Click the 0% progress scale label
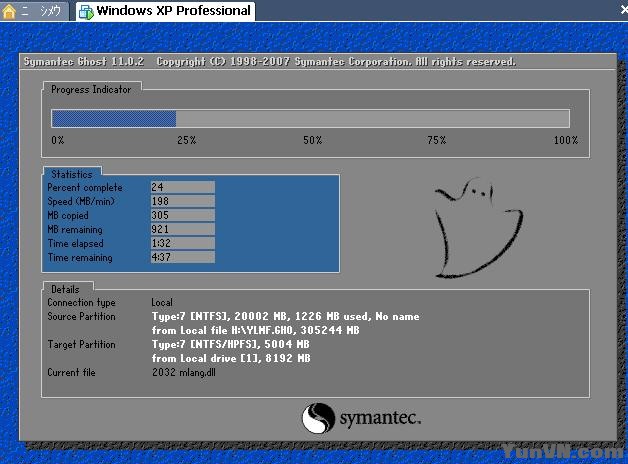This screenshot has height=464, width=628. [x=58, y=140]
